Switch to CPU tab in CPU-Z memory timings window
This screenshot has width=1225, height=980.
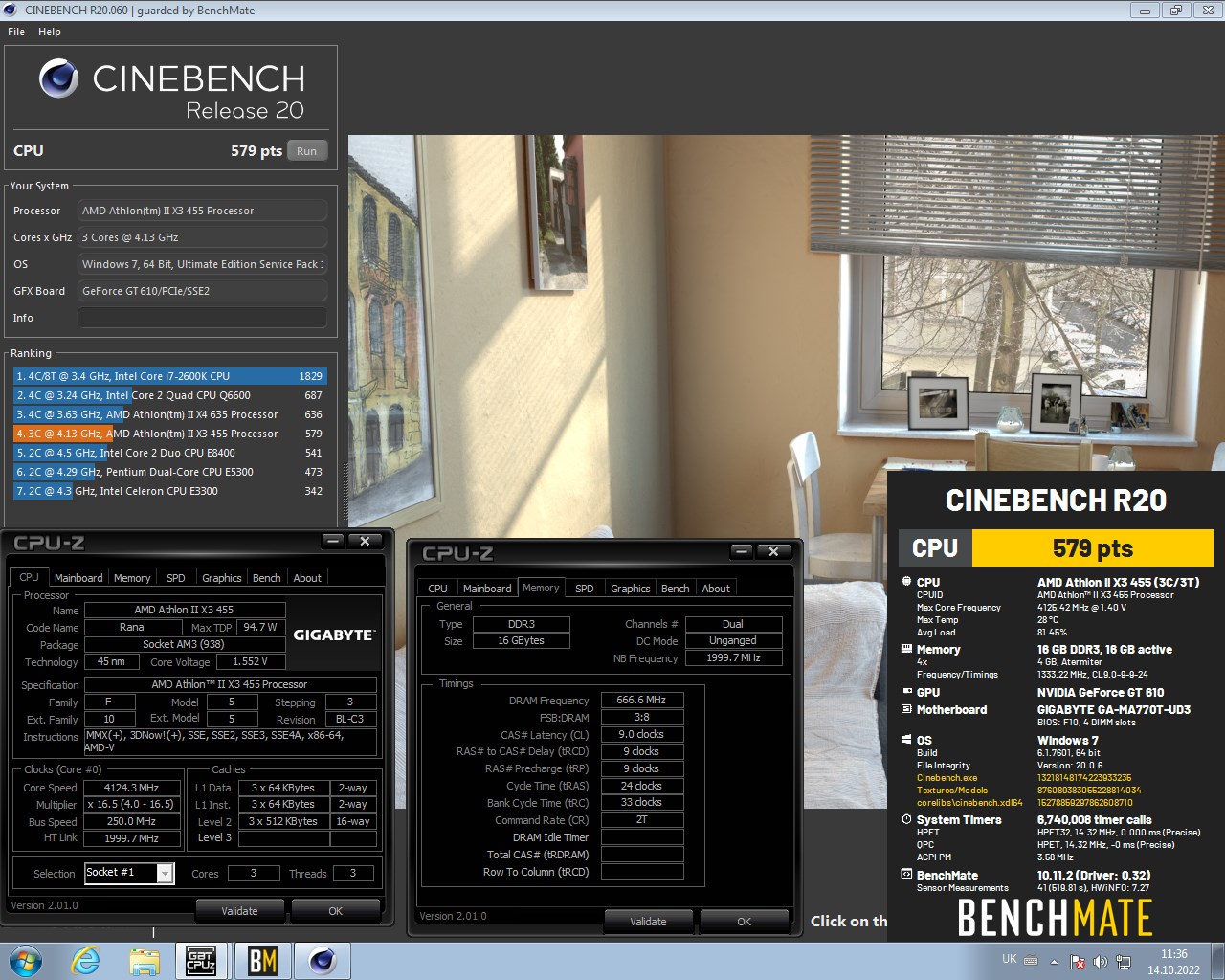pos(438,589)
